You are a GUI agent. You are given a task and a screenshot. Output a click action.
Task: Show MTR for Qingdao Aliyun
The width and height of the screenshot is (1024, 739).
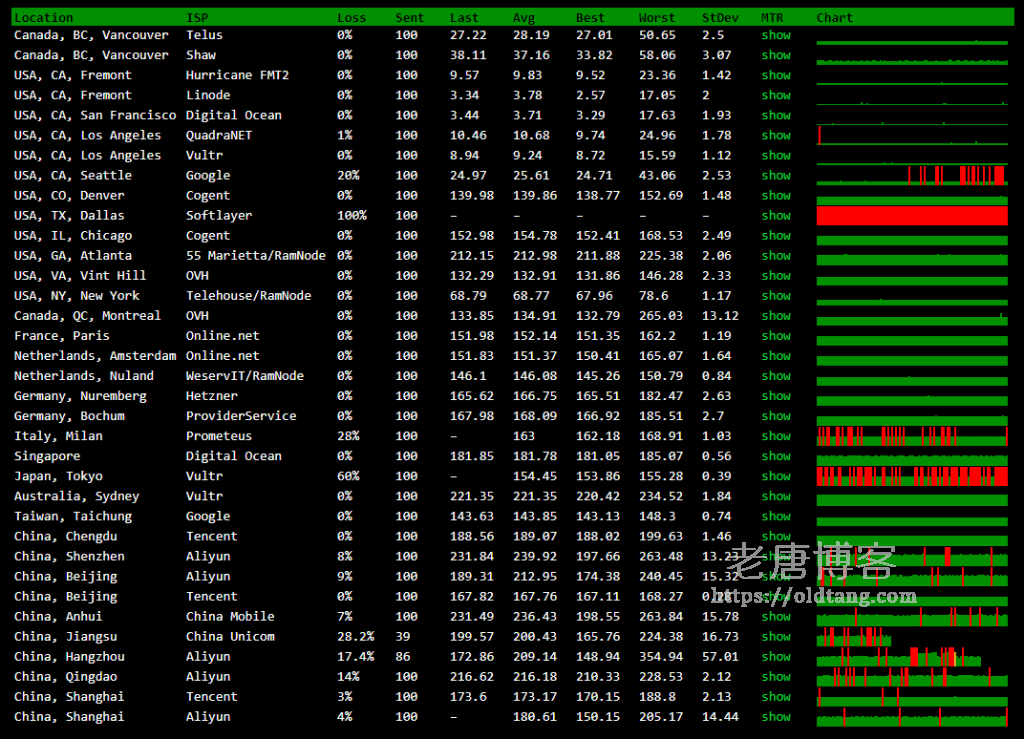coord(776,677)
